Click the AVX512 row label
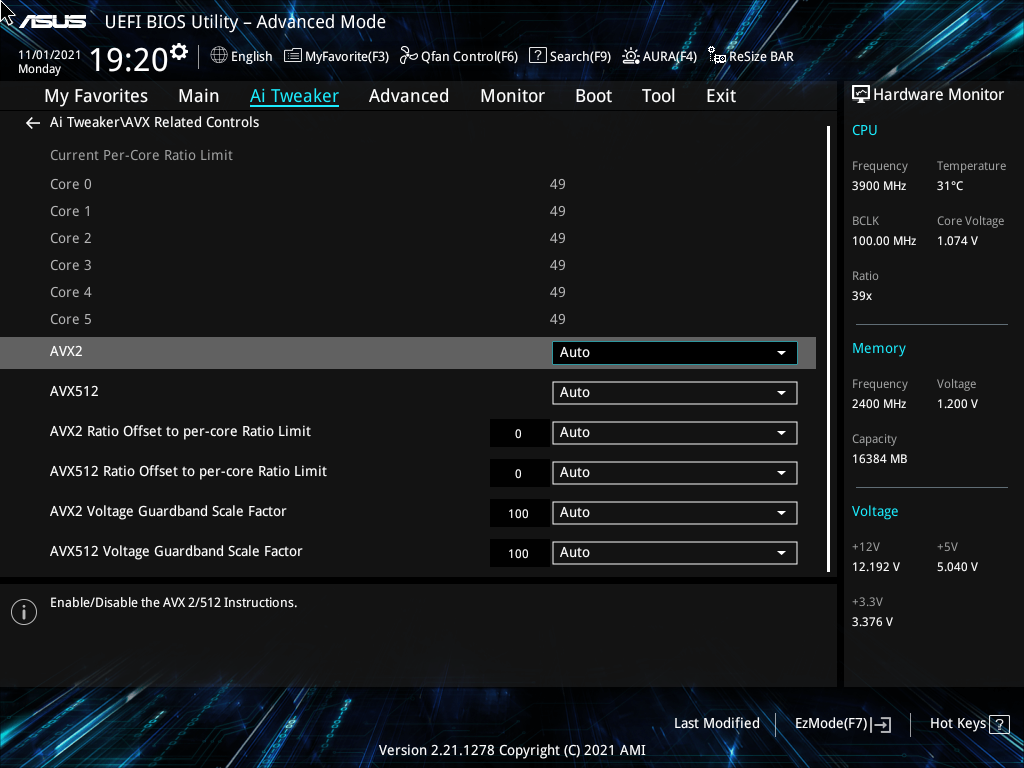The image size is (1024, 768). pos(74,391)
